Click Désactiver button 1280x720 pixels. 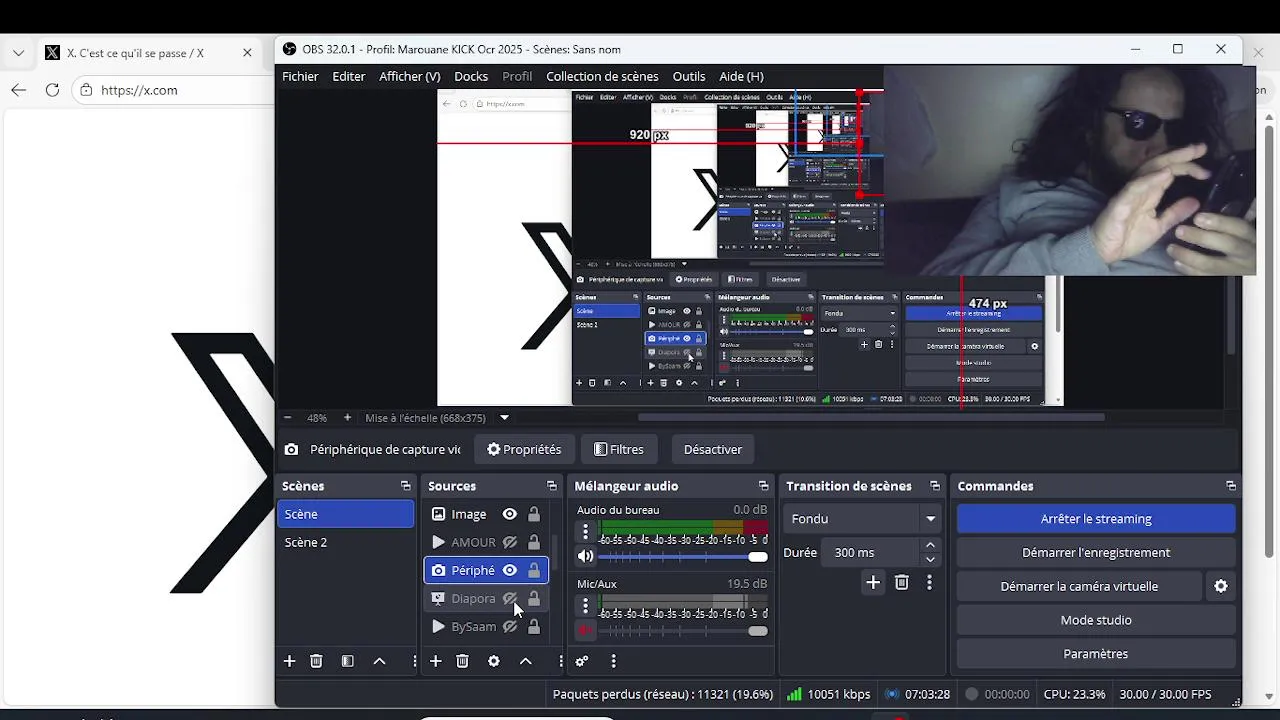click(x=713, y=450)
